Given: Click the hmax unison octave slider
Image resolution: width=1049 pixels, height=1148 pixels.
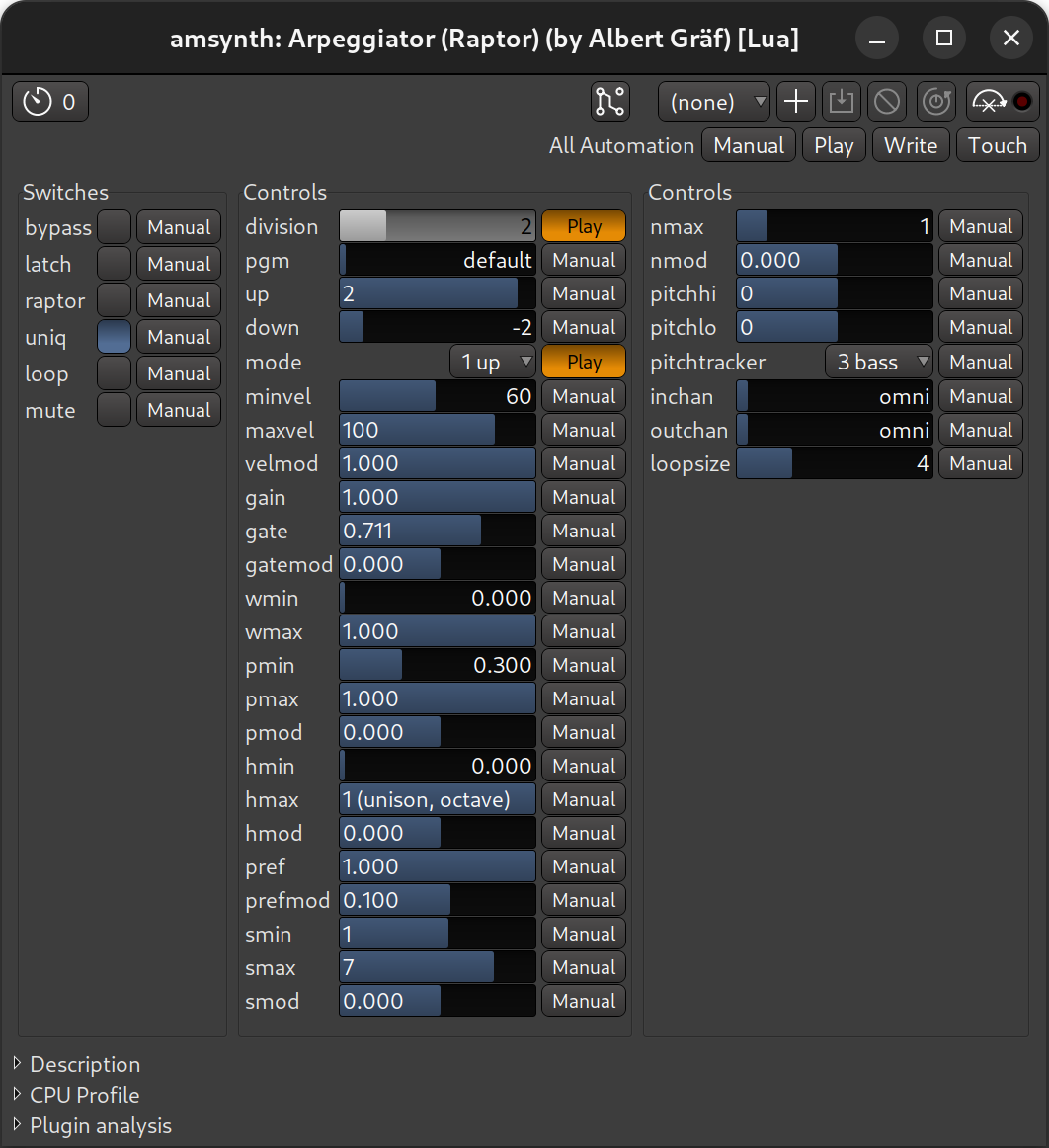Looking at the screenshot, I should [438, 799].
